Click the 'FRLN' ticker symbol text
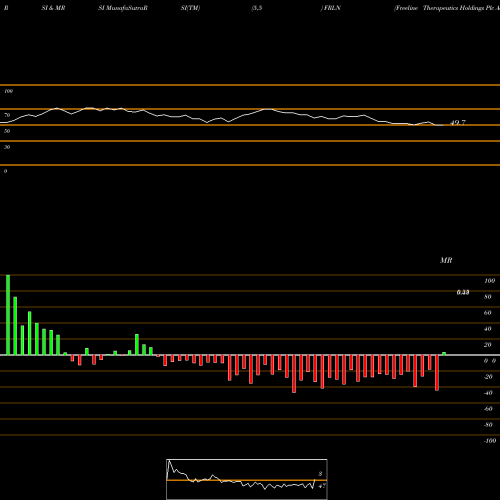The width and height of the screenshot is (500, 500). [x=332, y=8]
